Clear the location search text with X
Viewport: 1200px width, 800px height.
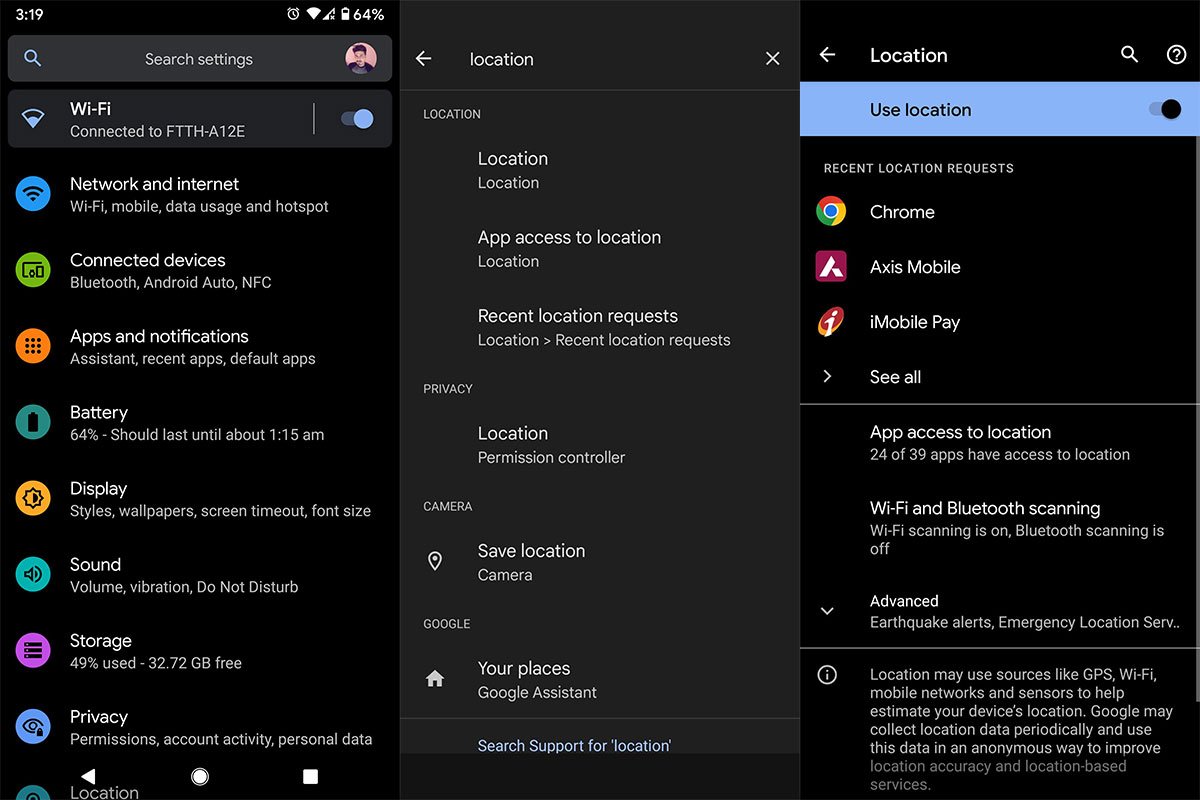point(772,59)
